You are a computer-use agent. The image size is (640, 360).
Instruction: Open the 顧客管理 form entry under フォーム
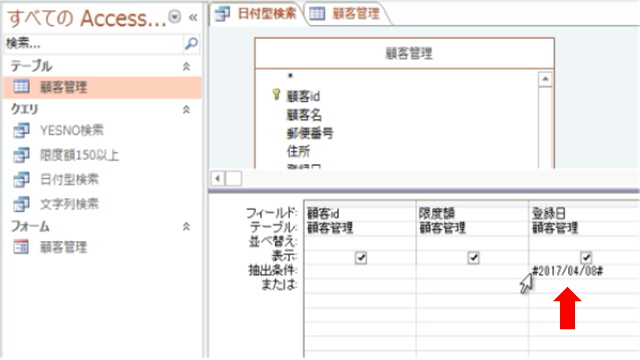point(63,247)
